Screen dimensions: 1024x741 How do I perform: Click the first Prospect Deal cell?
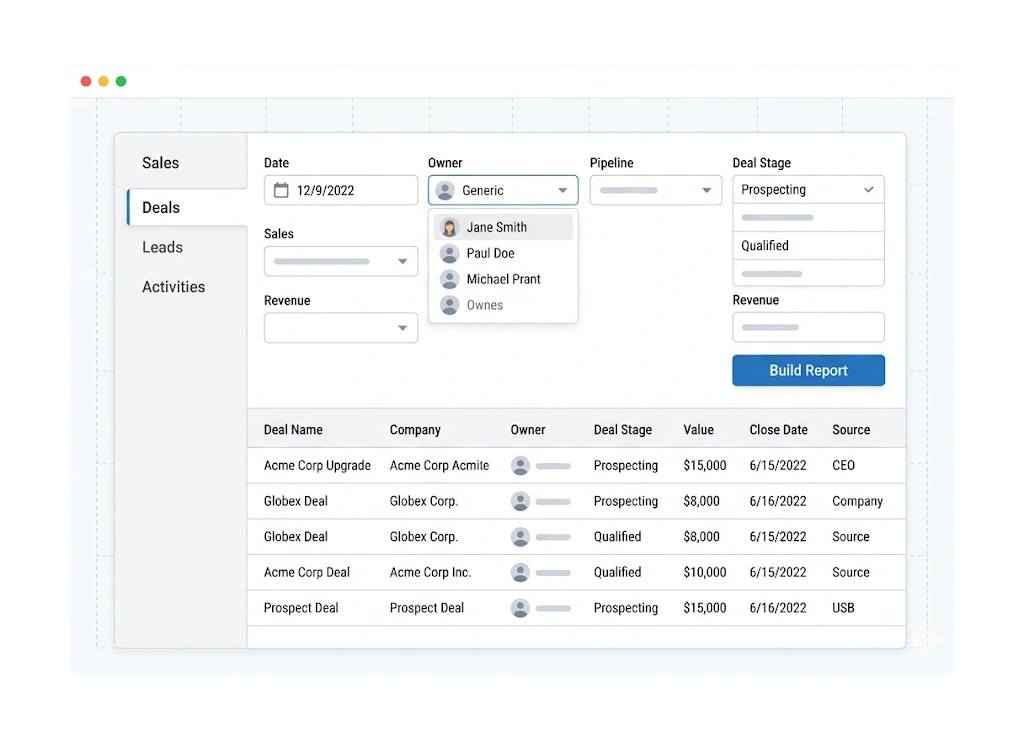click(301, 608)
